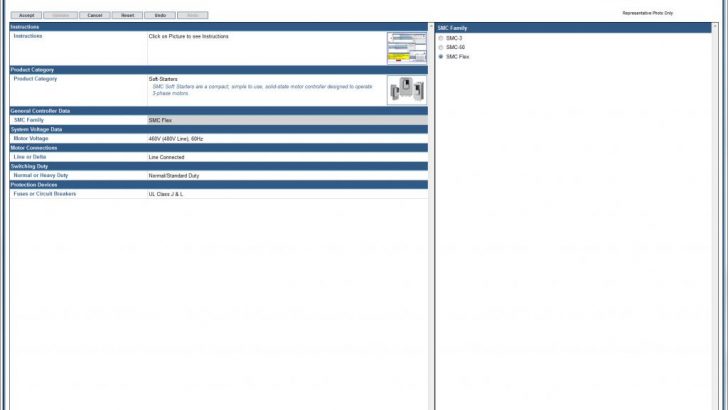Reset the configuration with Reset button
The image size is (728, 410).
click(x=127, y=15)
